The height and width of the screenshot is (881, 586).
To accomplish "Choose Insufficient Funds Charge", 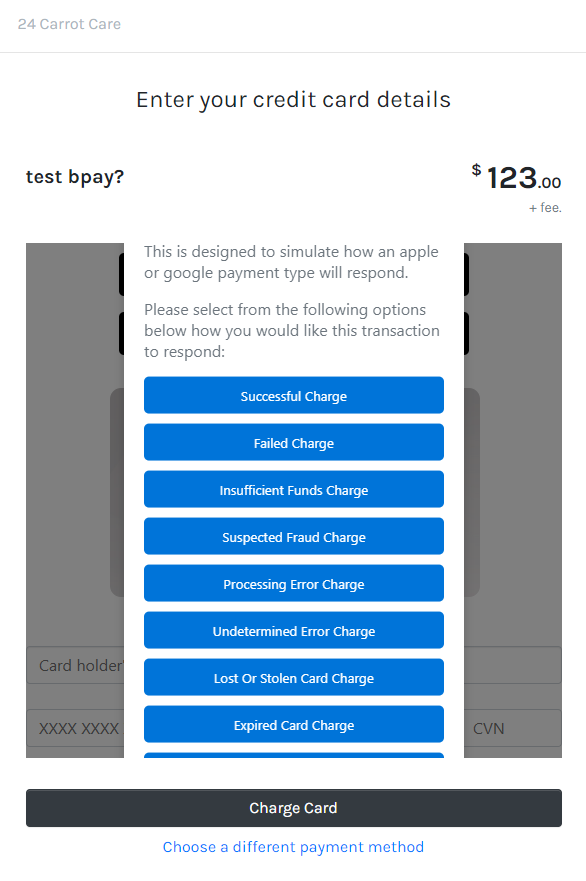I will pos(294,489).
